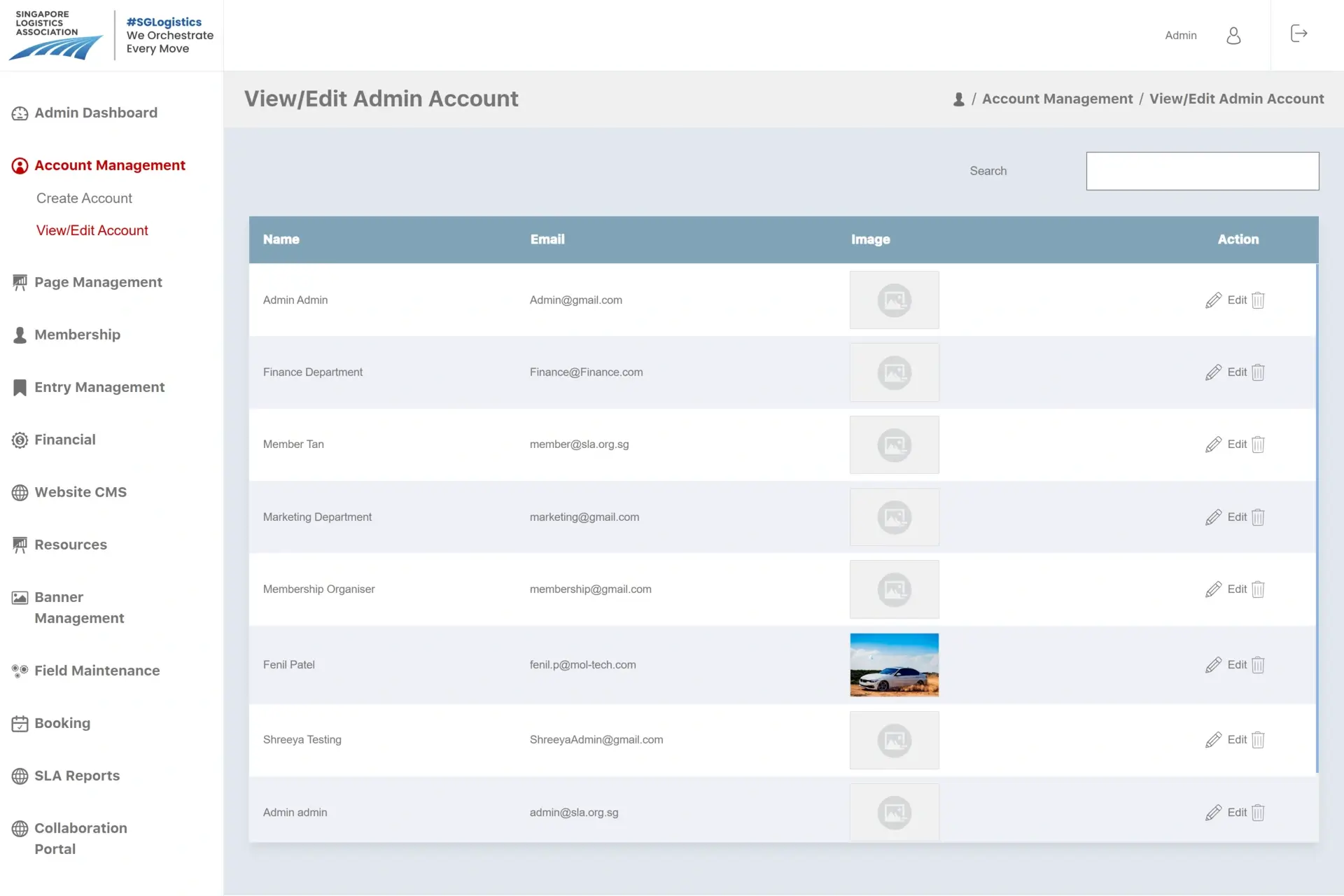The width and height of the screenshot is (1344, 896).
Task: Delete the Marketing Department account
Action: click(1257, 517)
